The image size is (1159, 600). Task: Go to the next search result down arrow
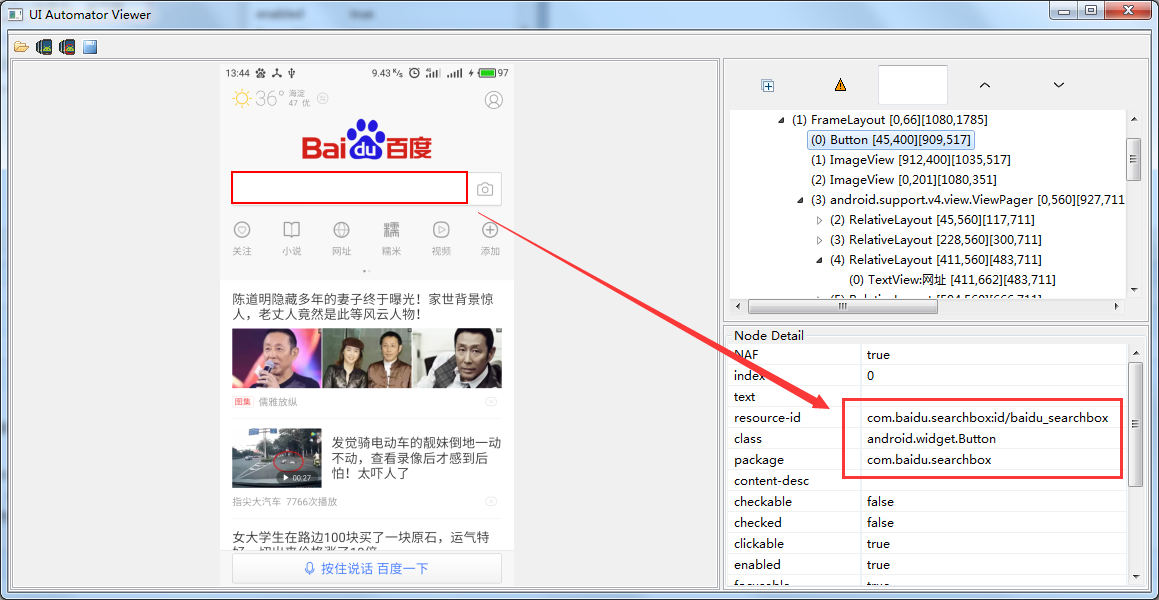pyautogui.click(x=1058, y=85)
